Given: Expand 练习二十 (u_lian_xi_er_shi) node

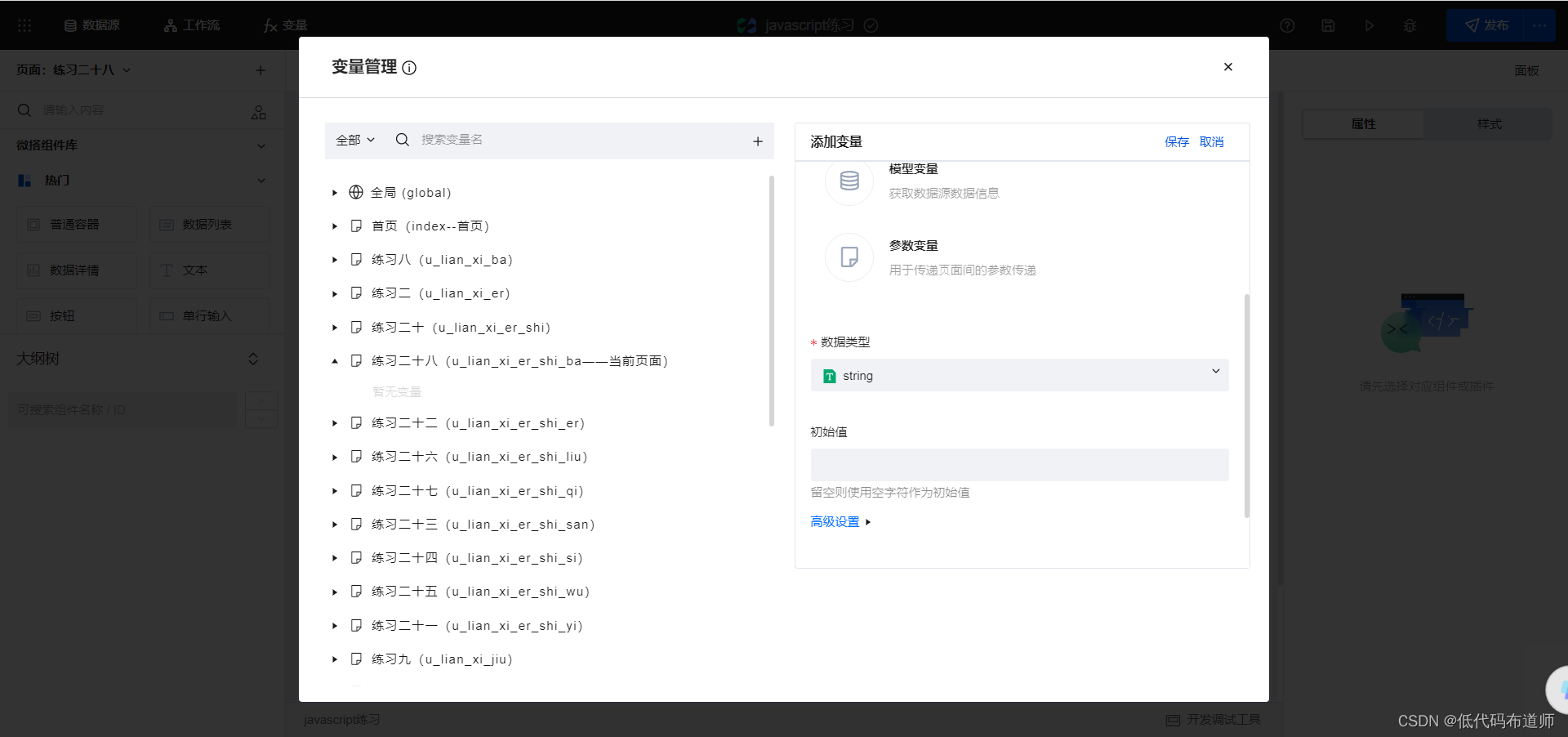Looking at the screenshot, I should coord(335,328).
